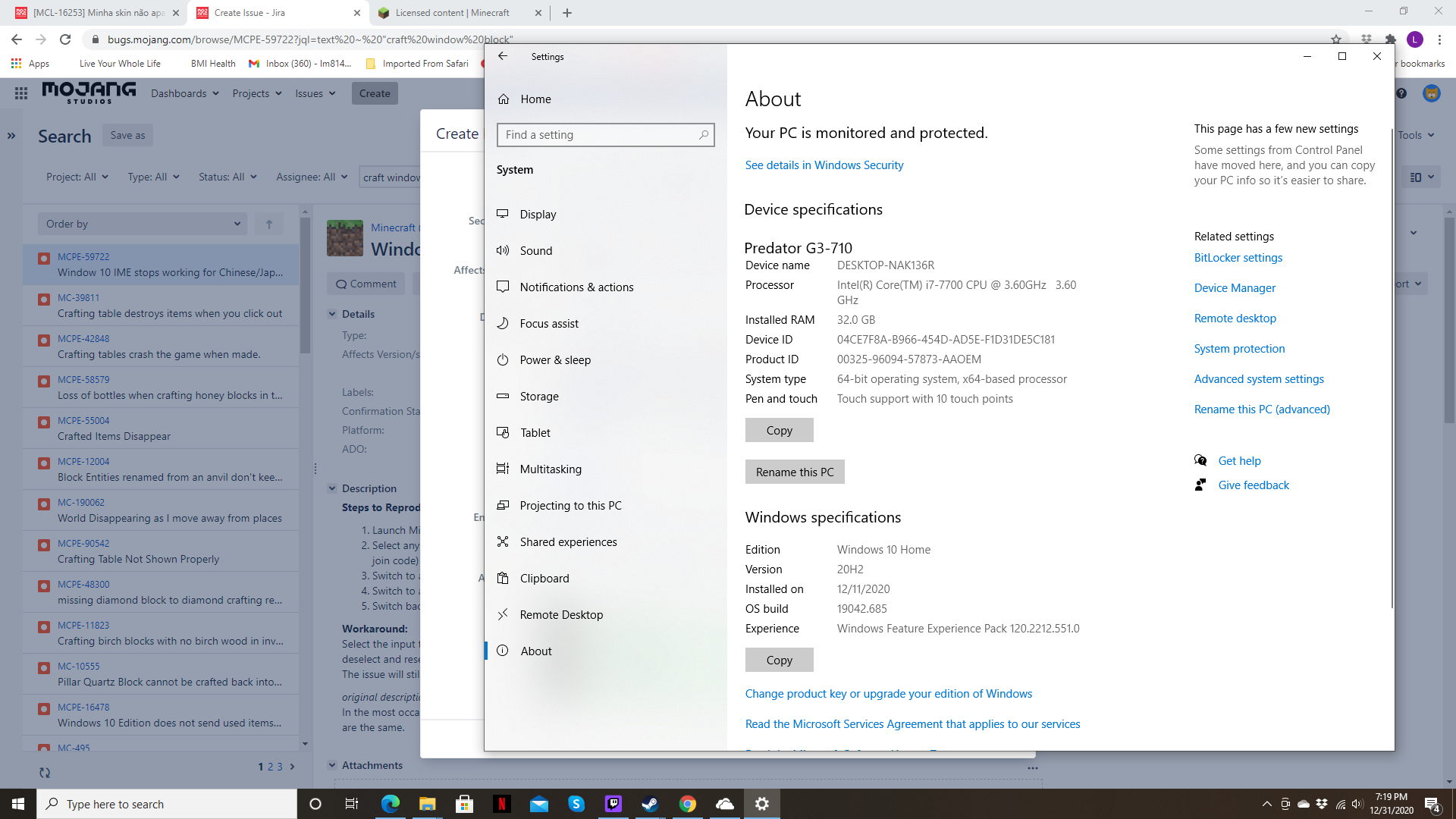Click the back arrow in Settings window
This screenshot has width=1456, height=819.
[503, 56]
